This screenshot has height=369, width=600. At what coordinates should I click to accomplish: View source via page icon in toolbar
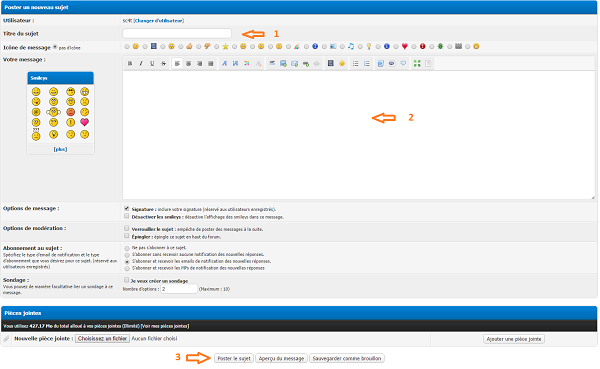pyautogui.click(x=428, y=64)
